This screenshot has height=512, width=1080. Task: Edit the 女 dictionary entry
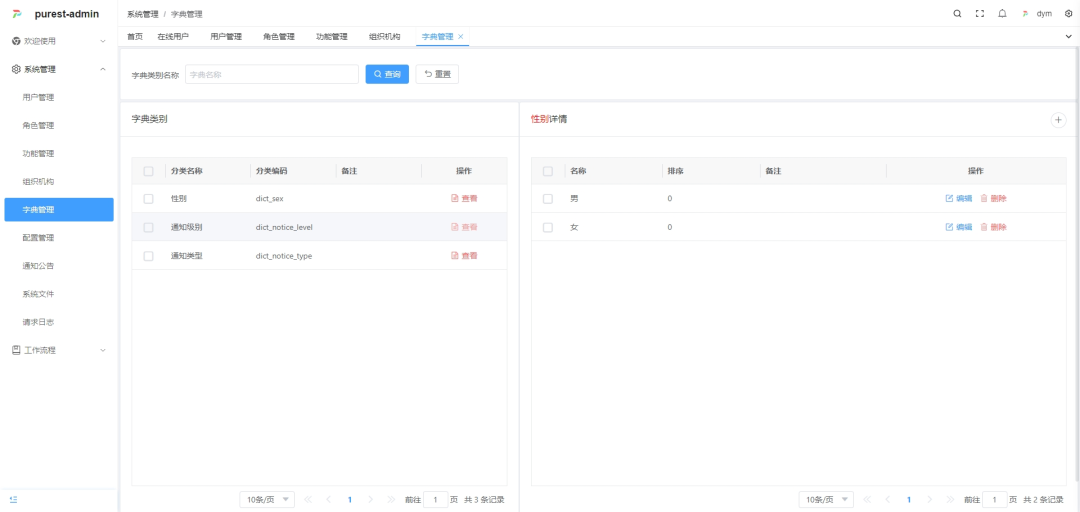click(959, 227)
